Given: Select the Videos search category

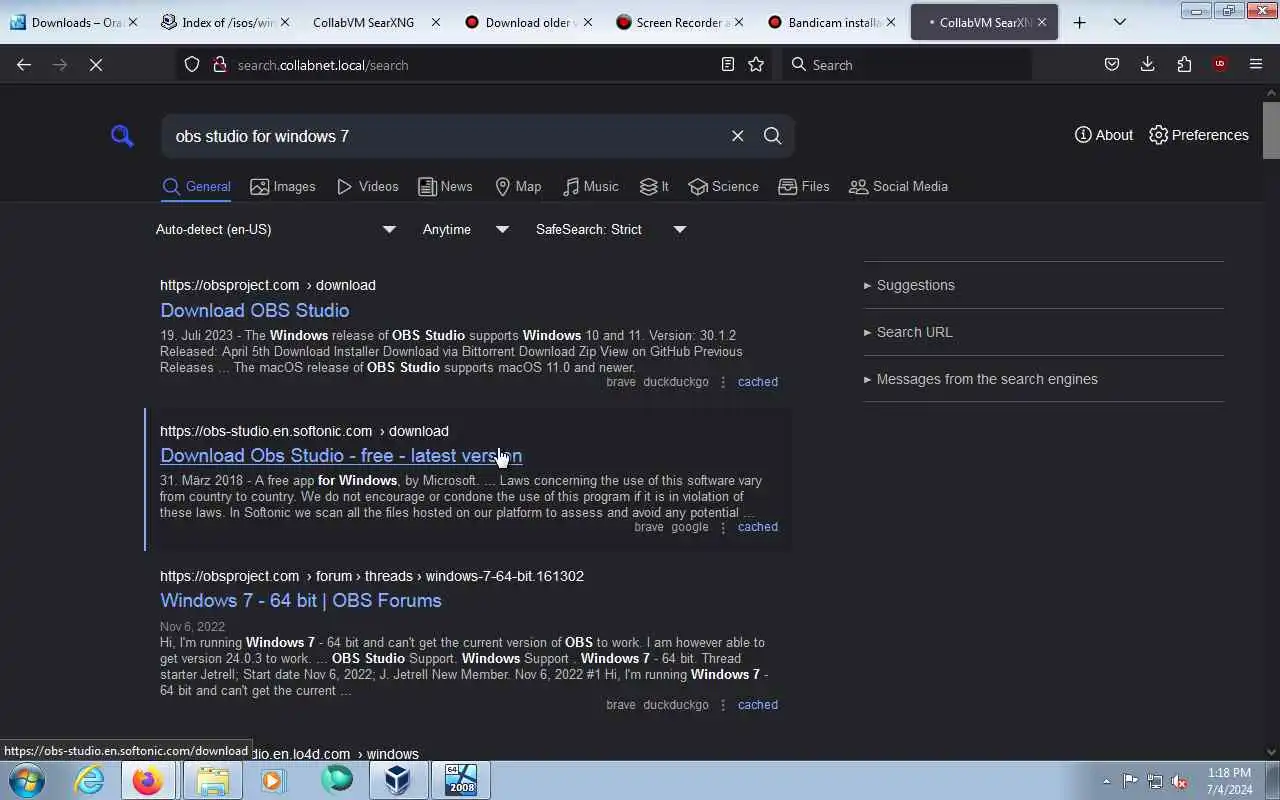Looking at the screenshot, I should (x=368, y=186).
